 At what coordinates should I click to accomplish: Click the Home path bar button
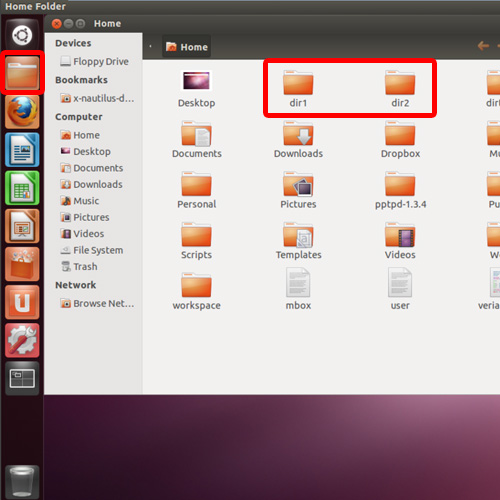(x=187, y=47)
